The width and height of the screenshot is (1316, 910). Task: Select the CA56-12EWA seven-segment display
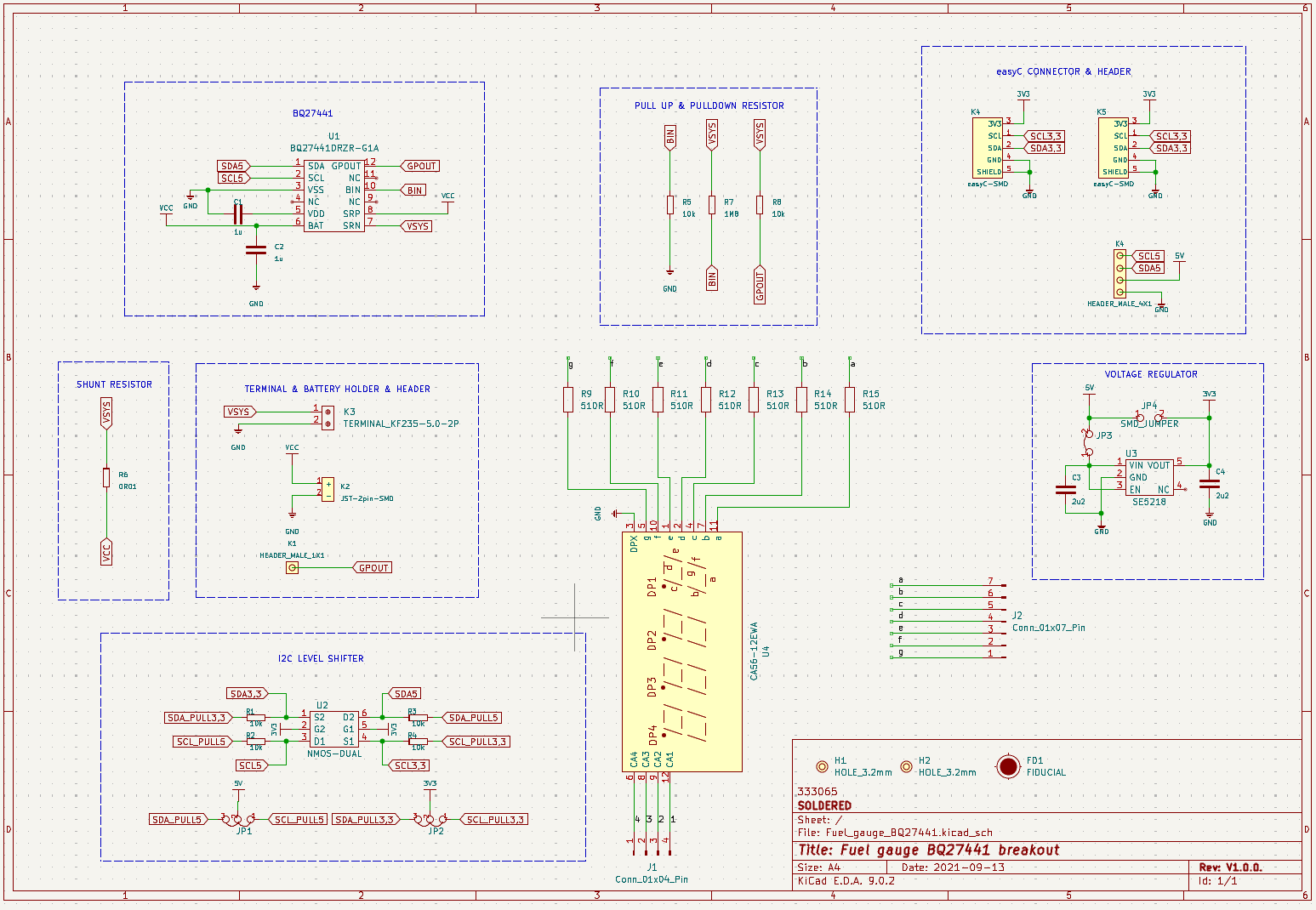[x=682, y=651]
